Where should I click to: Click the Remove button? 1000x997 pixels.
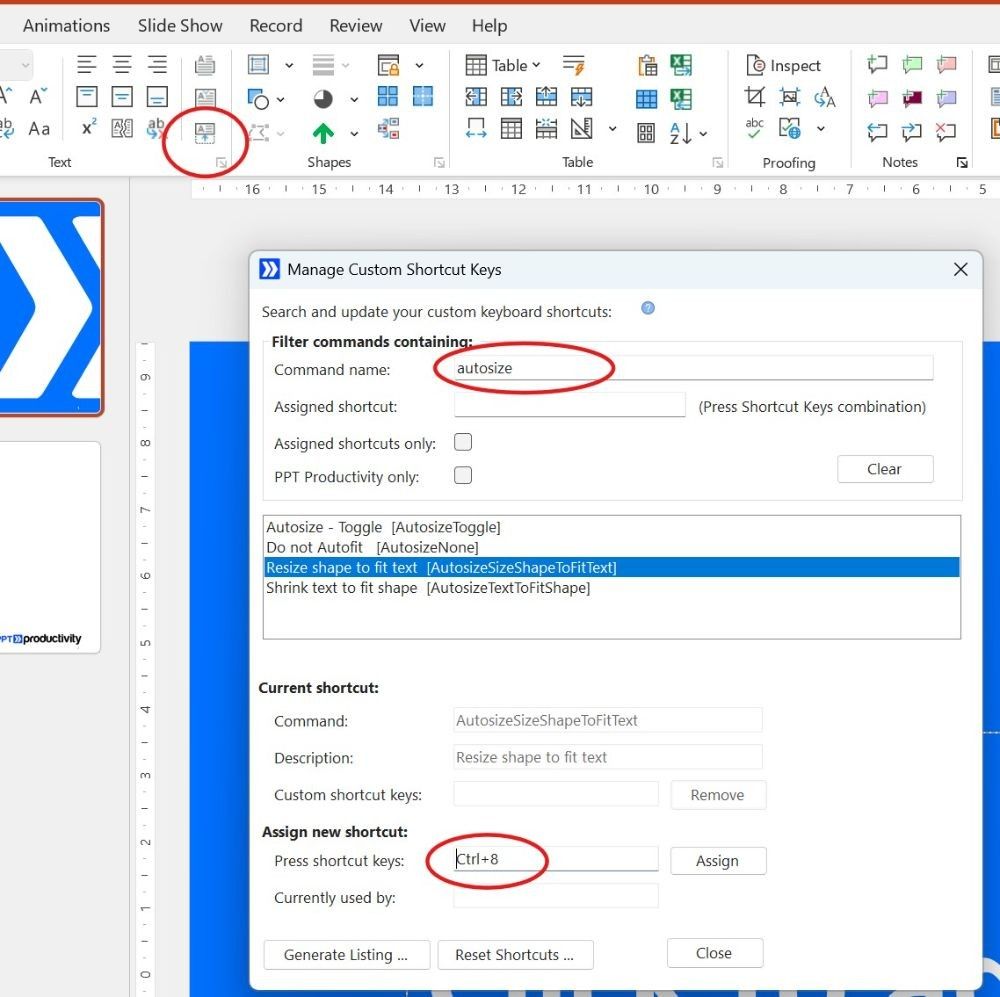point(717,795)
